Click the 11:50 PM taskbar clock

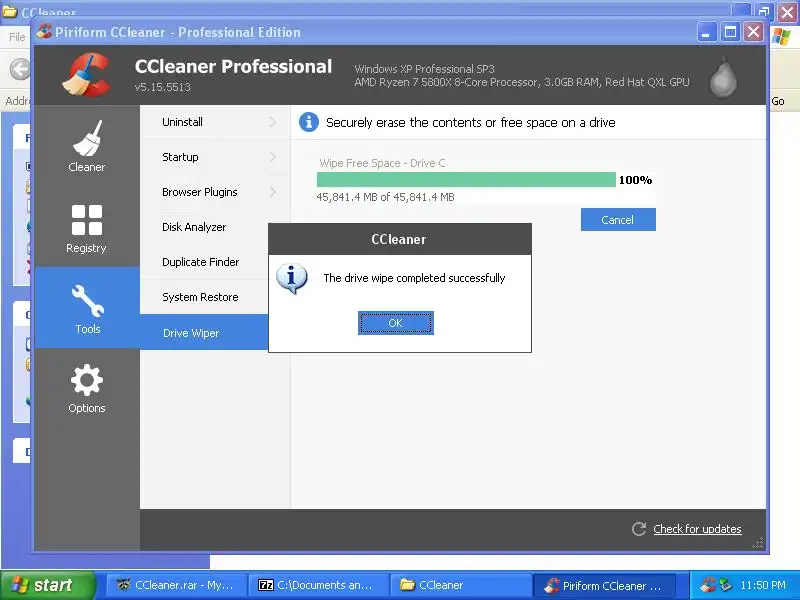tap(763, 585)
